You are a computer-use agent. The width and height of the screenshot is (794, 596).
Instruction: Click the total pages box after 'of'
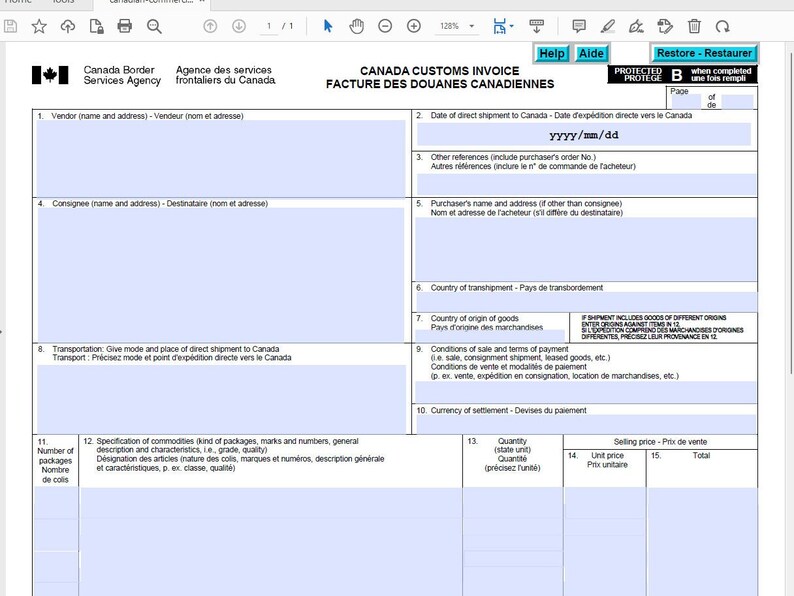pos(737,102)
